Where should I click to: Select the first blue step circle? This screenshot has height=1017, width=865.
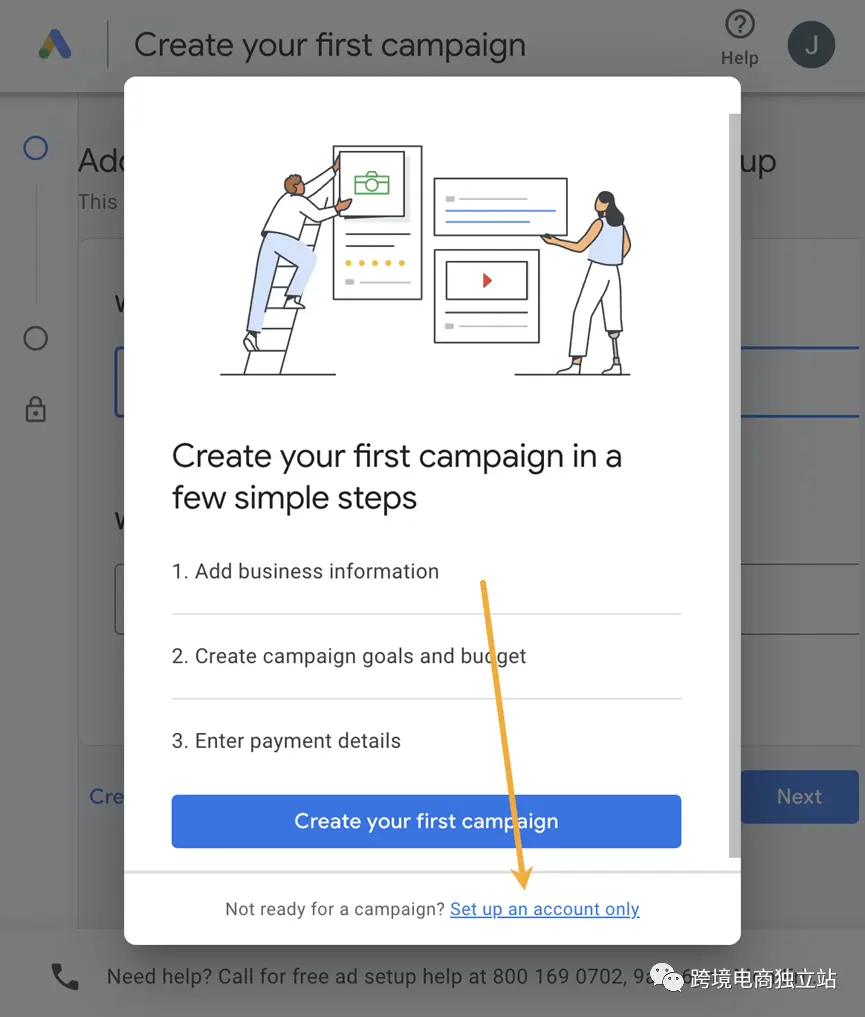click(x=36, y=148)
